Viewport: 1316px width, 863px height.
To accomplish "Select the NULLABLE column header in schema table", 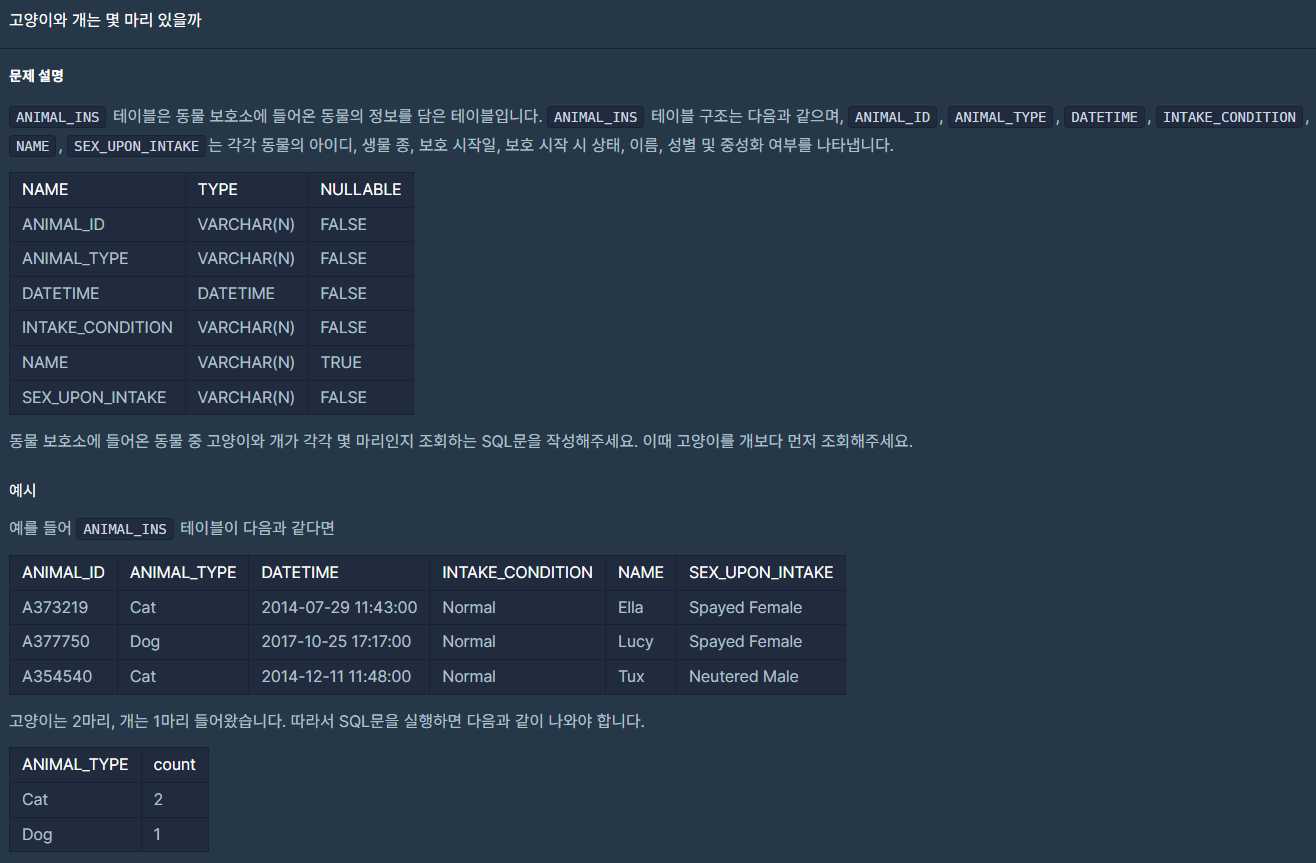I will pos(360,189).
